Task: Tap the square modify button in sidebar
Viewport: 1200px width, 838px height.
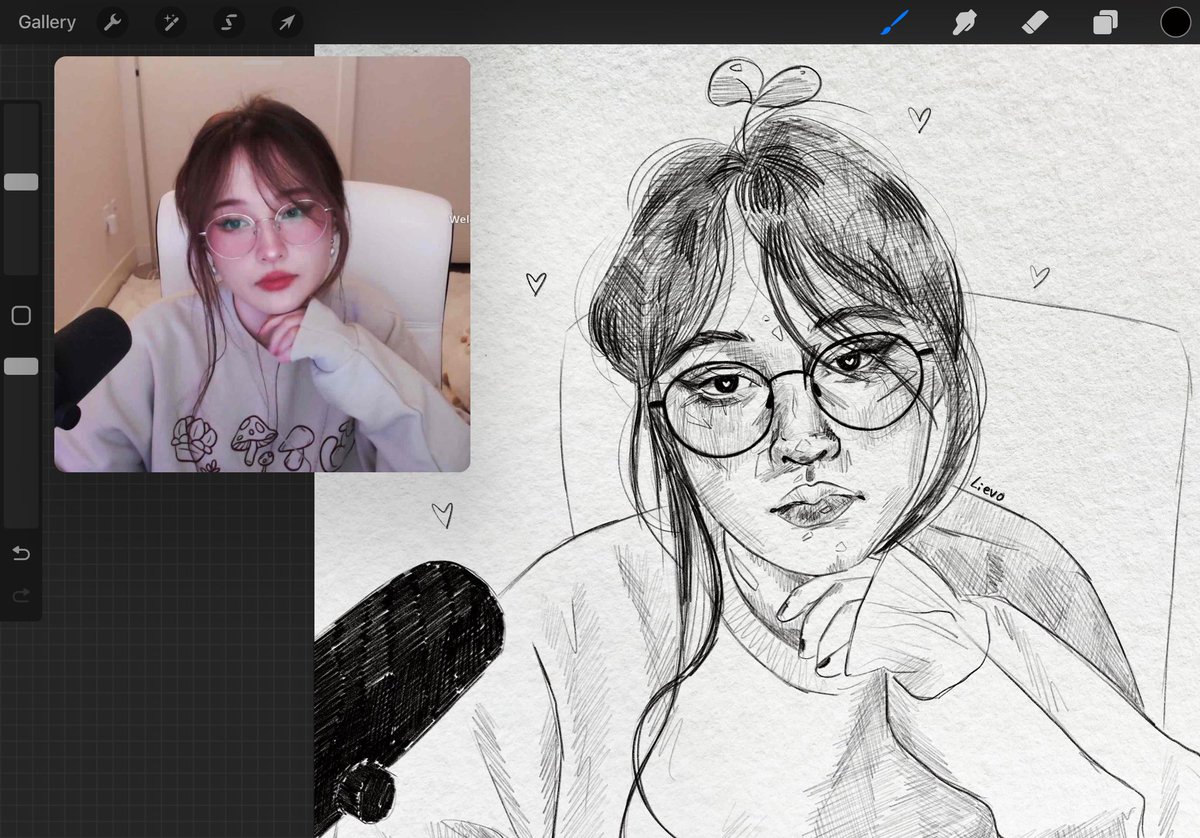Action: tap(21, 316)
